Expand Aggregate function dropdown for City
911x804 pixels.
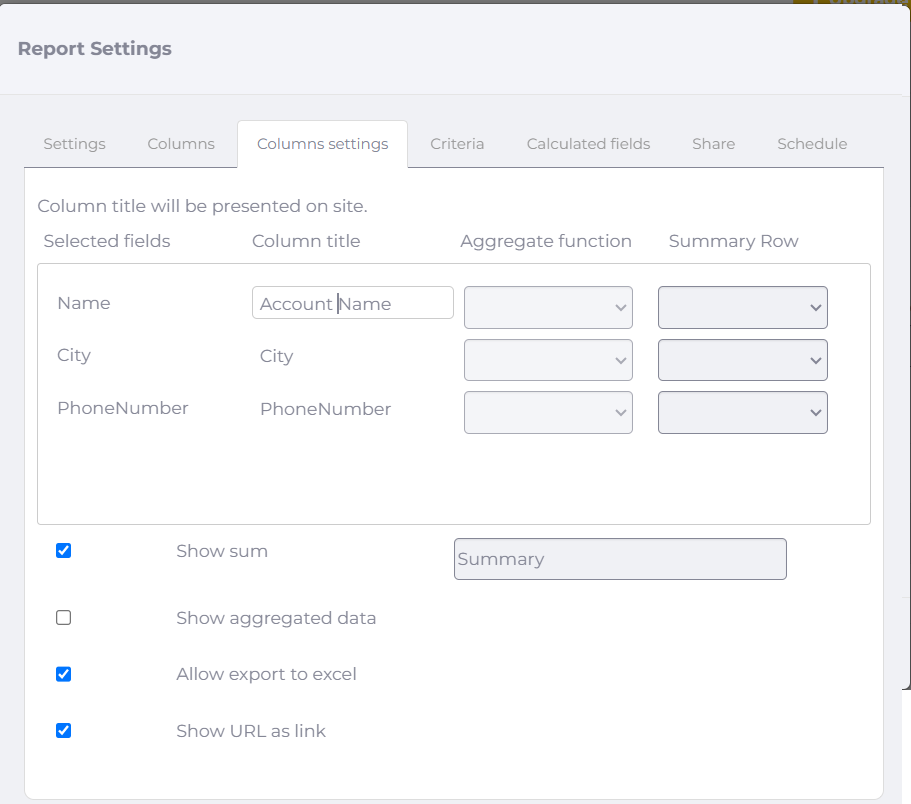(548, 360)
